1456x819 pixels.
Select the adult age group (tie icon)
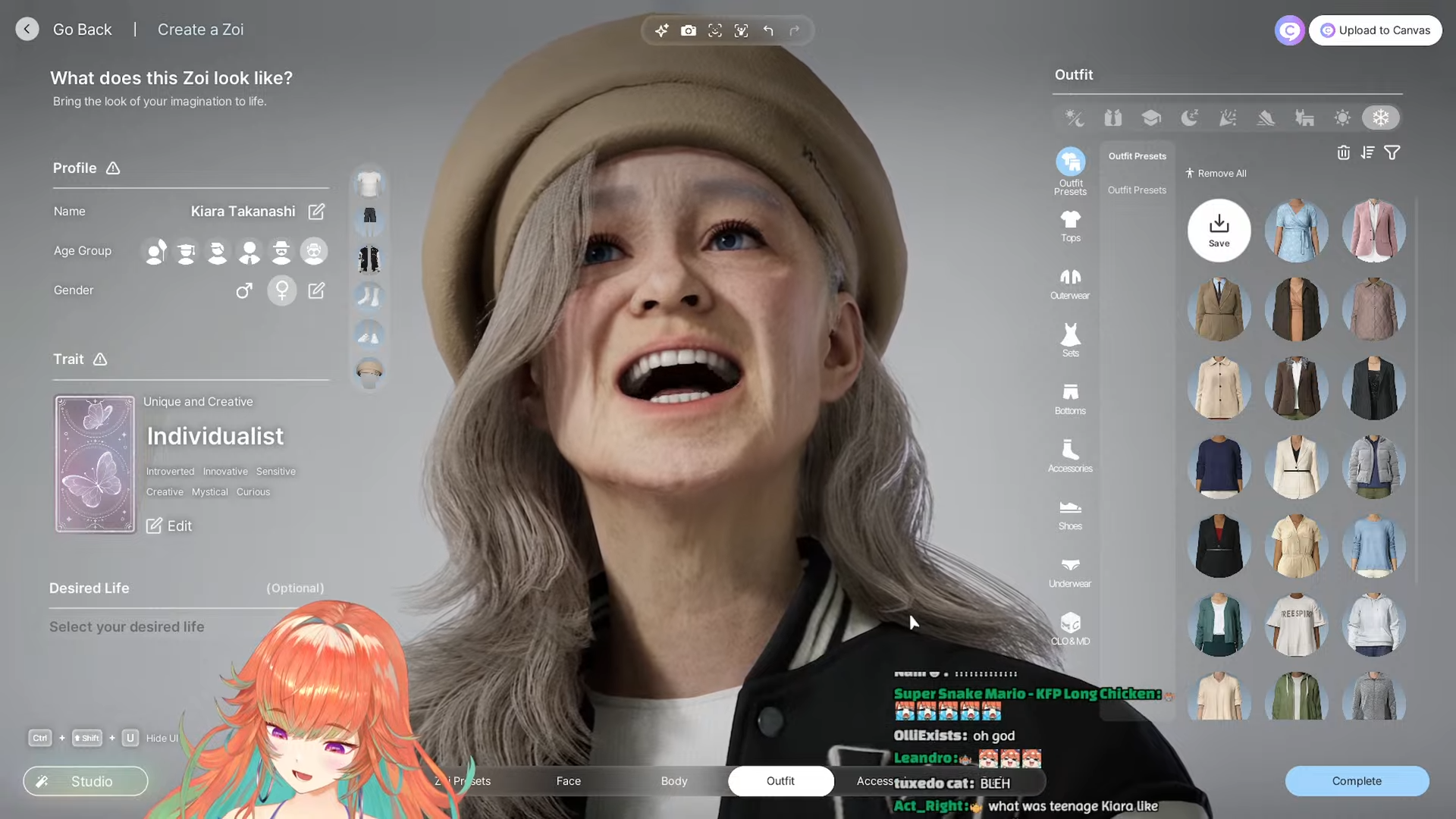pyautogui.click(x=249, y=251)
